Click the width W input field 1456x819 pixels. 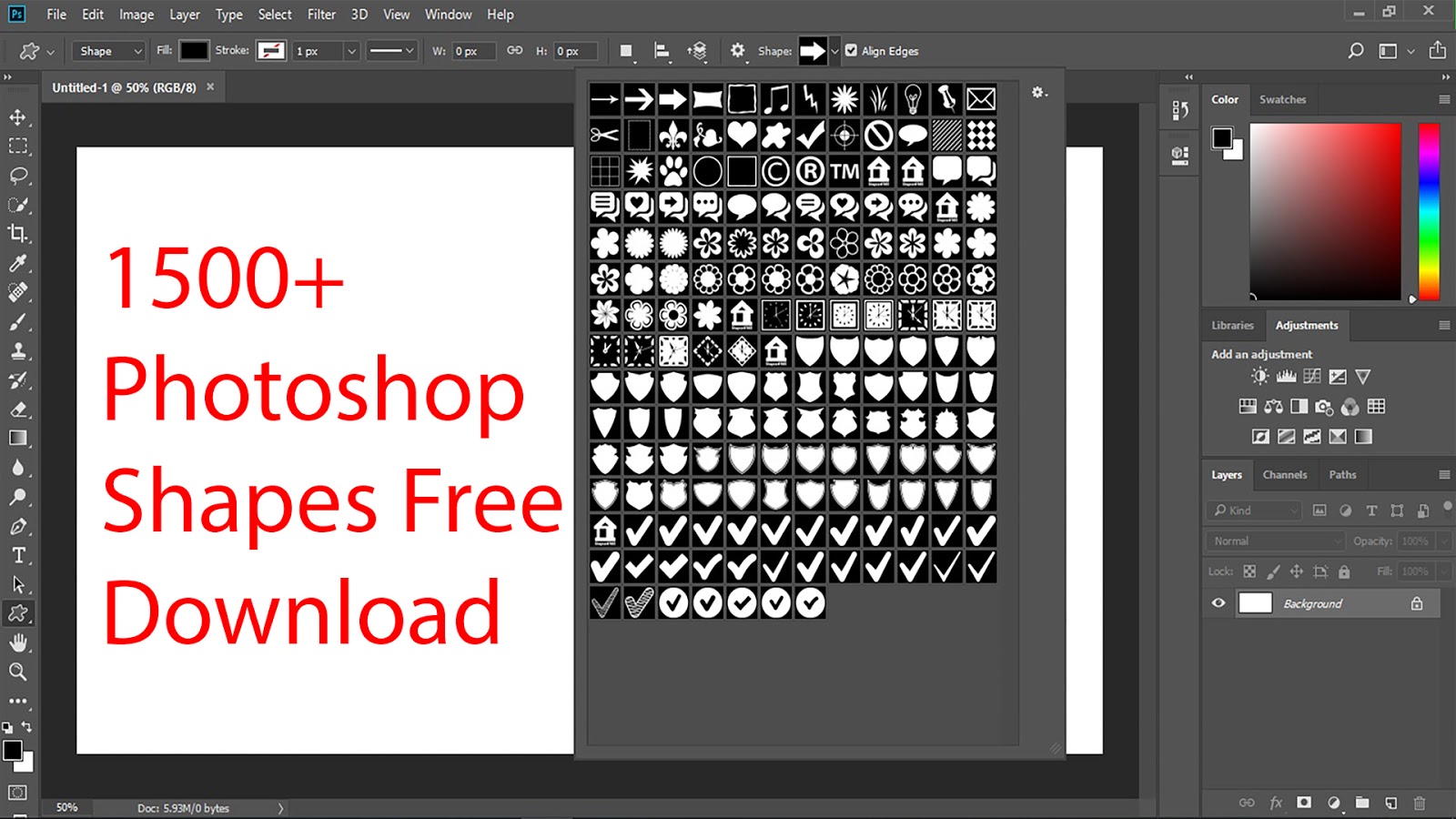(x=474, y=51)
